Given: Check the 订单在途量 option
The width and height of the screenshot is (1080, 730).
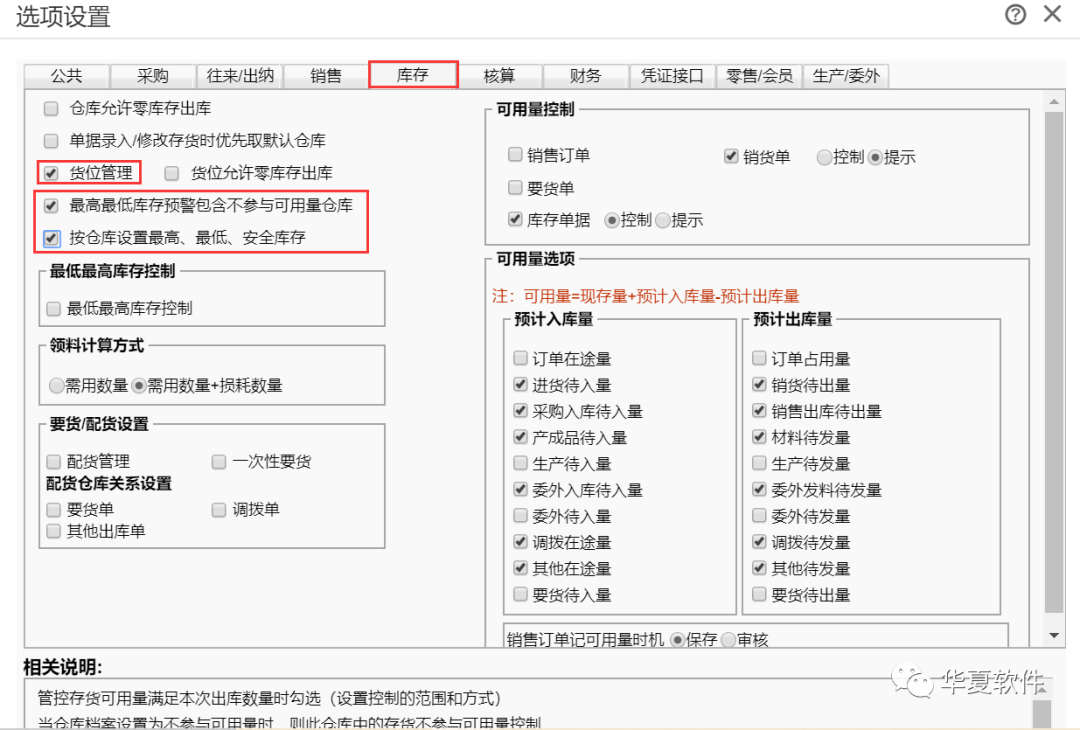Looking at the screenshot, I should pyautogui.click(x=520, y=359).
